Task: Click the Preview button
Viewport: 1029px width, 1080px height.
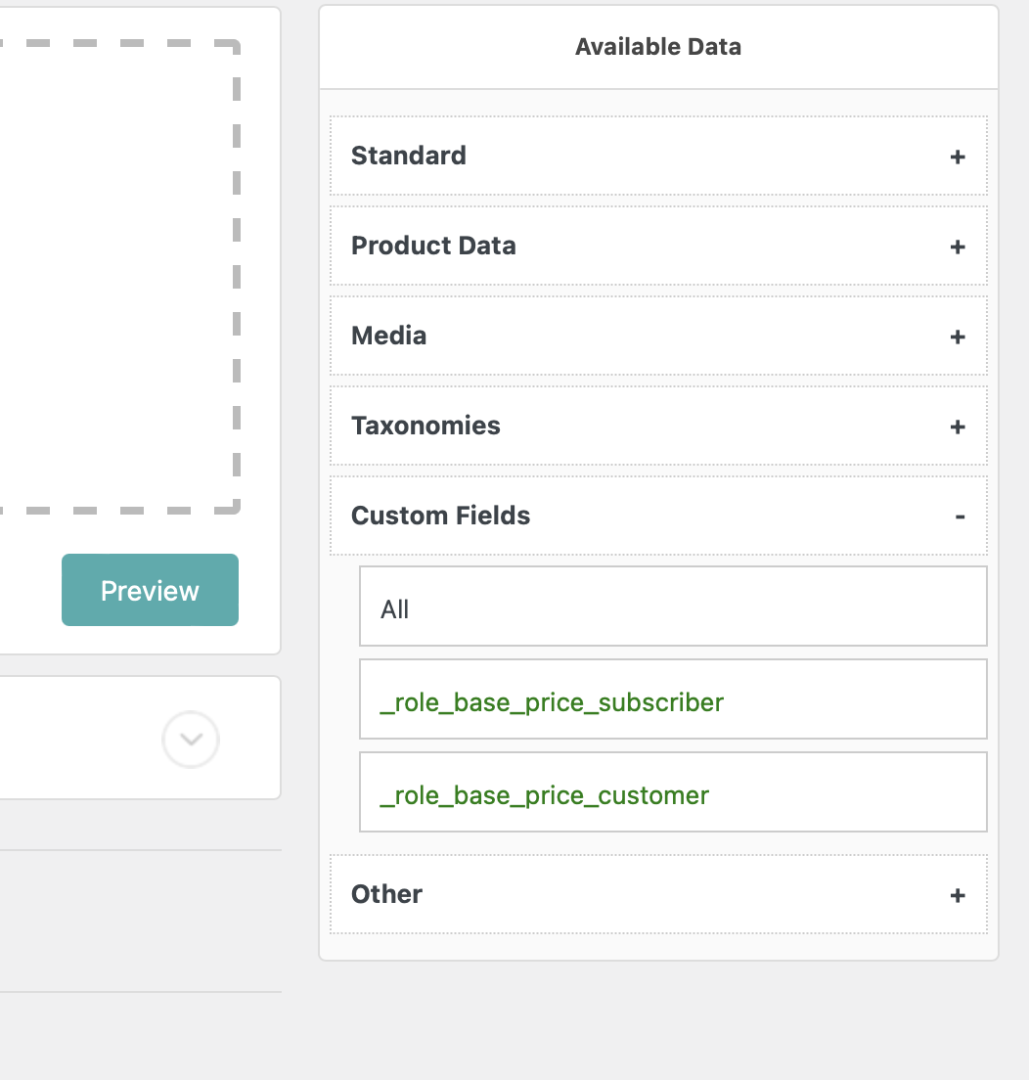Action: (x=150, y=590)
